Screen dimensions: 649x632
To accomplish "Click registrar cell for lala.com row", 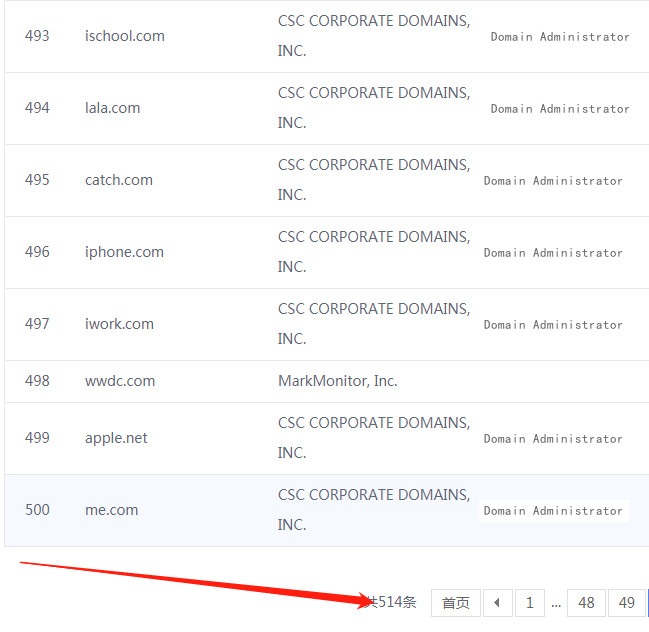I will [374, 108].
